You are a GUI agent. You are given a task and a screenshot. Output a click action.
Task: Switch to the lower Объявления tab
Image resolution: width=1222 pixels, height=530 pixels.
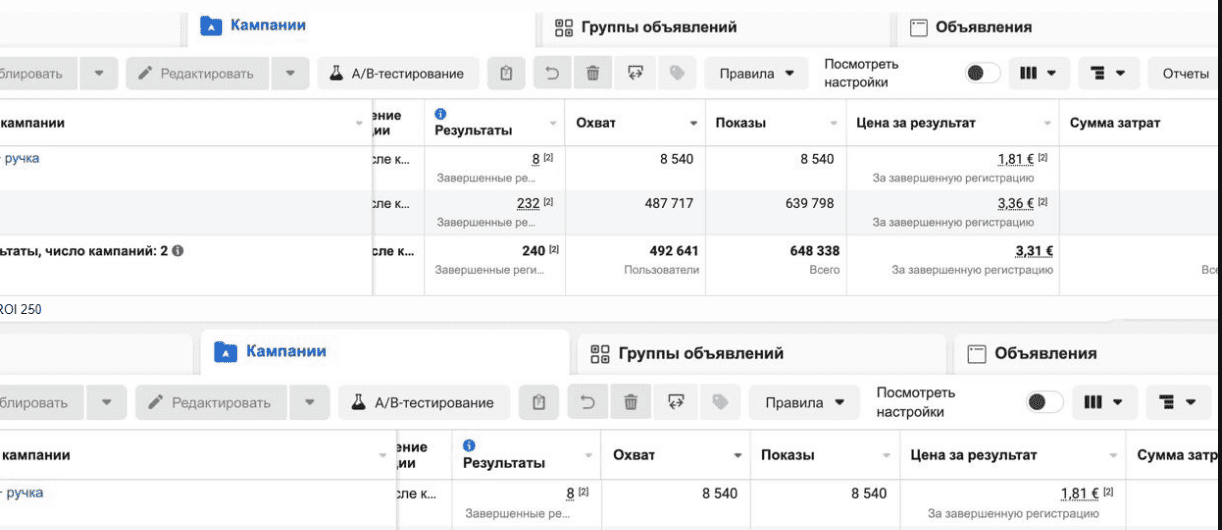click(x=1033, y=353)
